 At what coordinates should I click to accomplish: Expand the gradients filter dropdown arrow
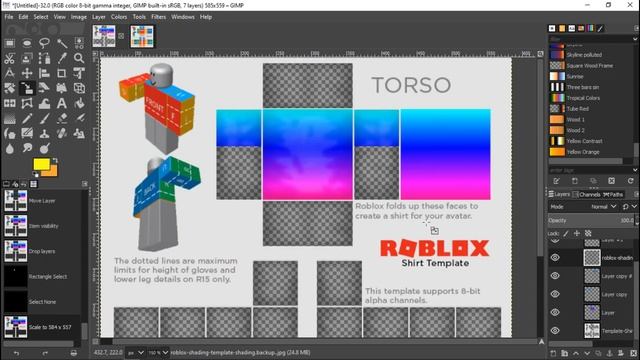(x=635, y=39)
